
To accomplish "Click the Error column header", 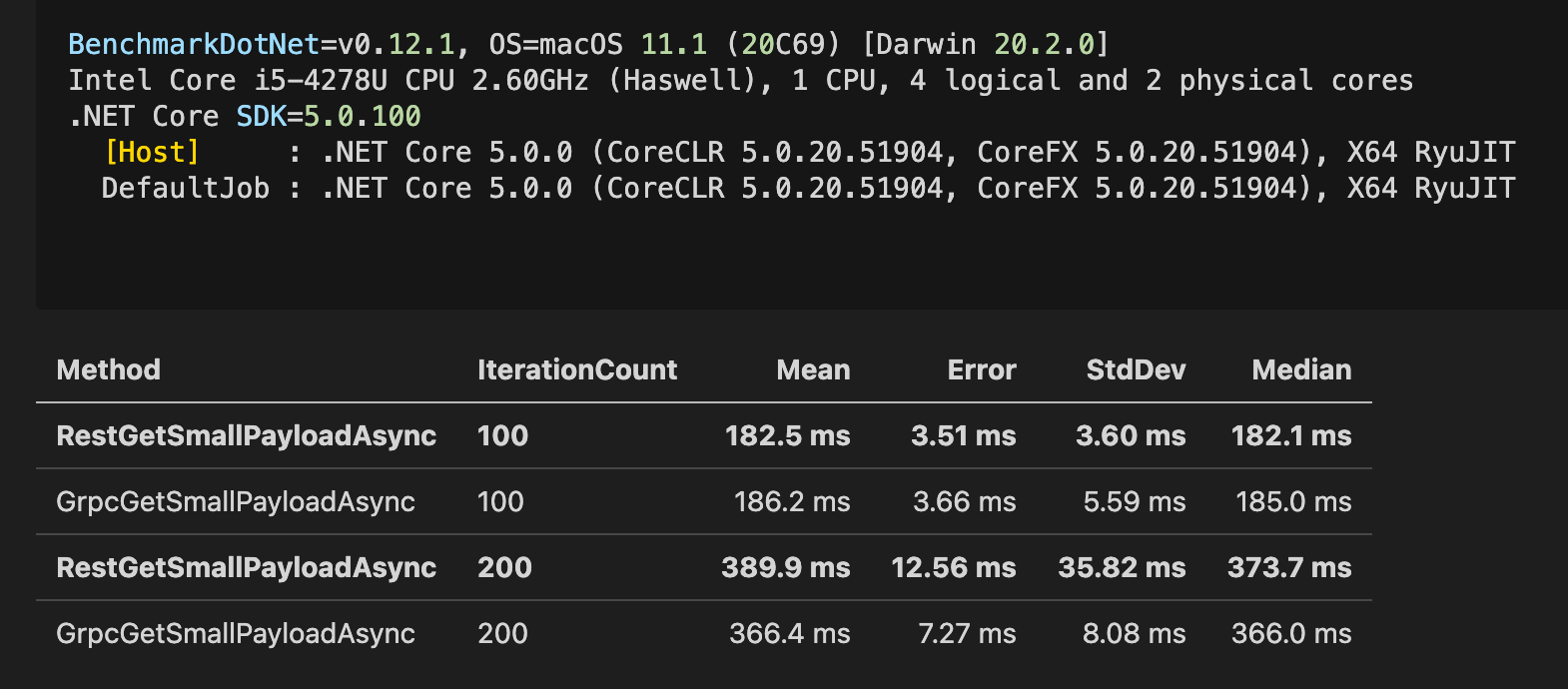I will (981, 369).
